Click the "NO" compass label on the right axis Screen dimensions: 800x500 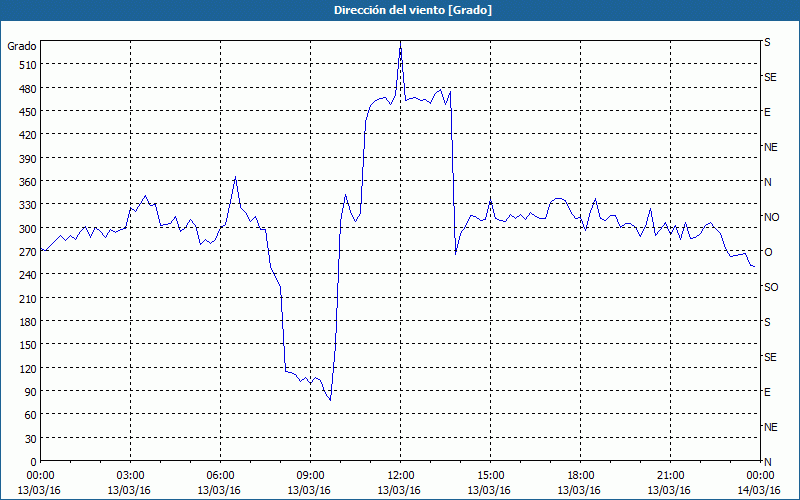(x=771, y=217)
